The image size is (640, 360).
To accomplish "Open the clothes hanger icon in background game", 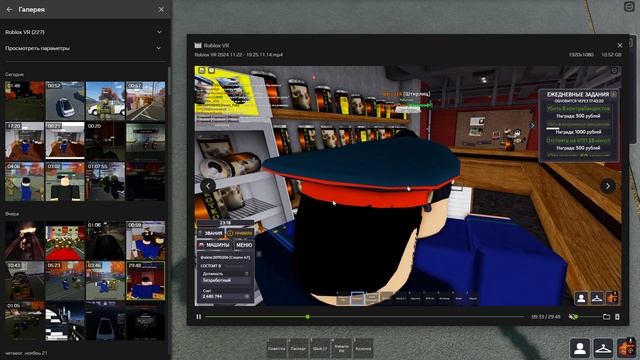I will [x=603, y=349].
